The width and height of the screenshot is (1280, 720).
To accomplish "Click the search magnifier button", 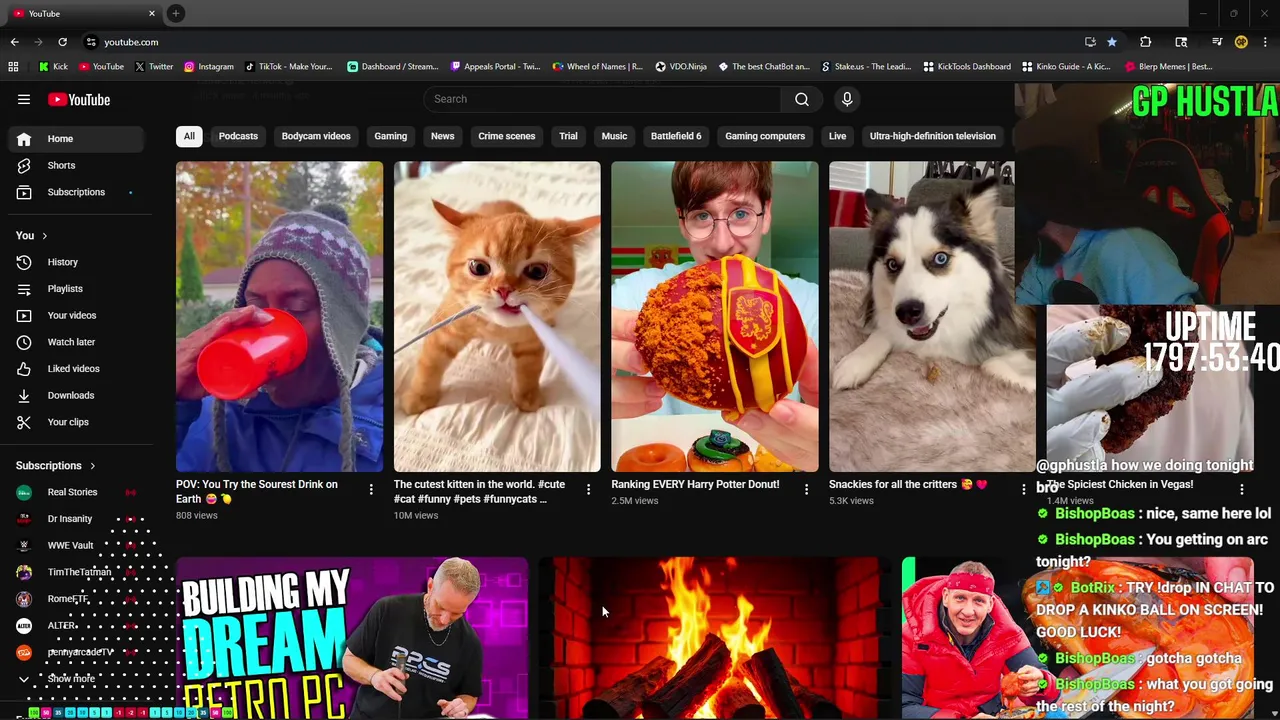I will tap(802, 99).
